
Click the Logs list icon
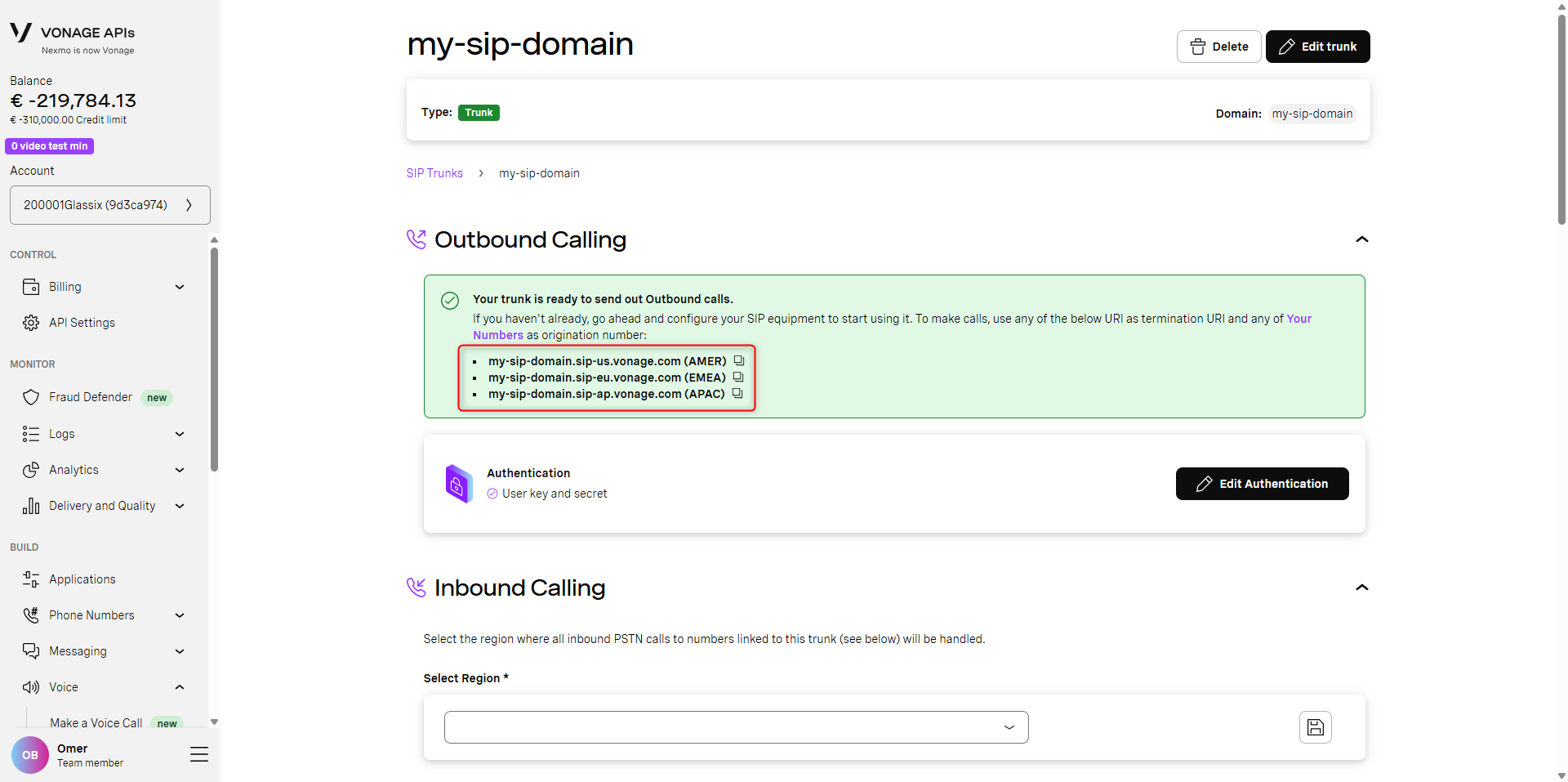[31, 434]
